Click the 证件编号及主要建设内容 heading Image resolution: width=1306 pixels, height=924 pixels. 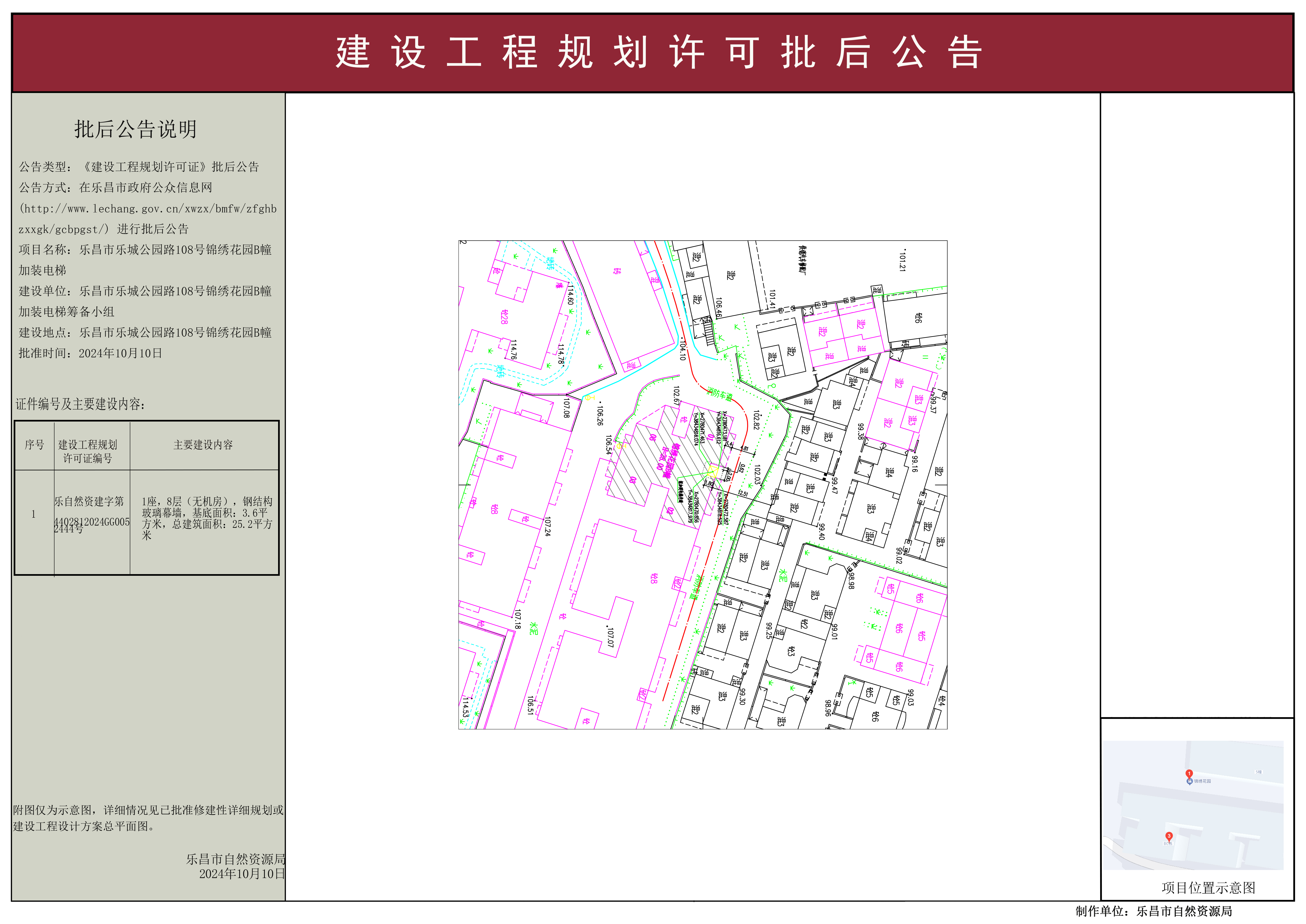(x=80, y=404)
